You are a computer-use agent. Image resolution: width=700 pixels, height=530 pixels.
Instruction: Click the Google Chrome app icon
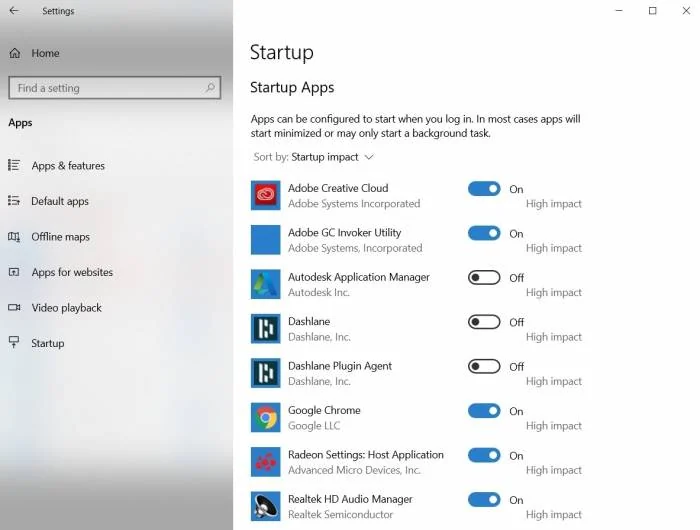[x=266, y=417]
